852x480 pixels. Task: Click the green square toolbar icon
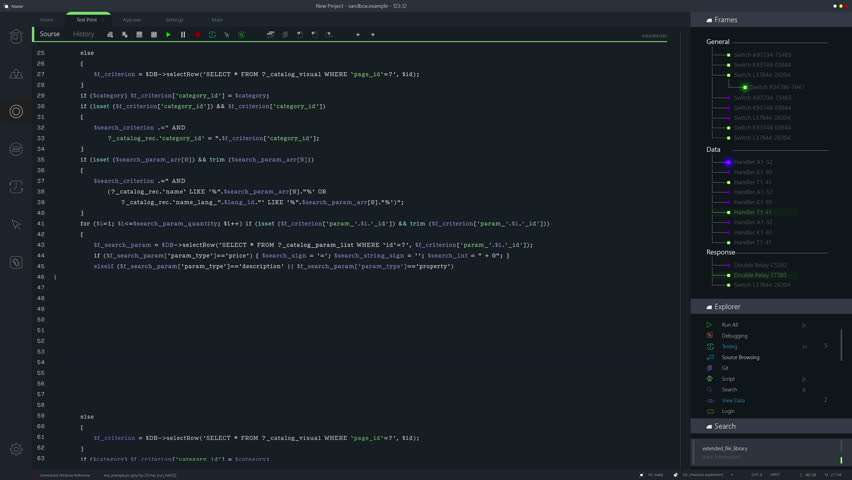(x=242, y=35)
